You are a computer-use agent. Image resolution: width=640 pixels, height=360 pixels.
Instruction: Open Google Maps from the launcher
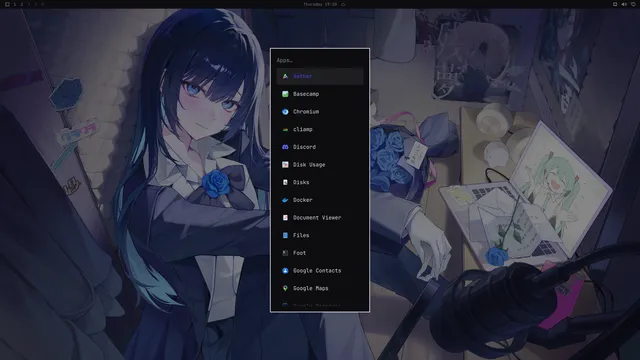[x=320, y=288]
